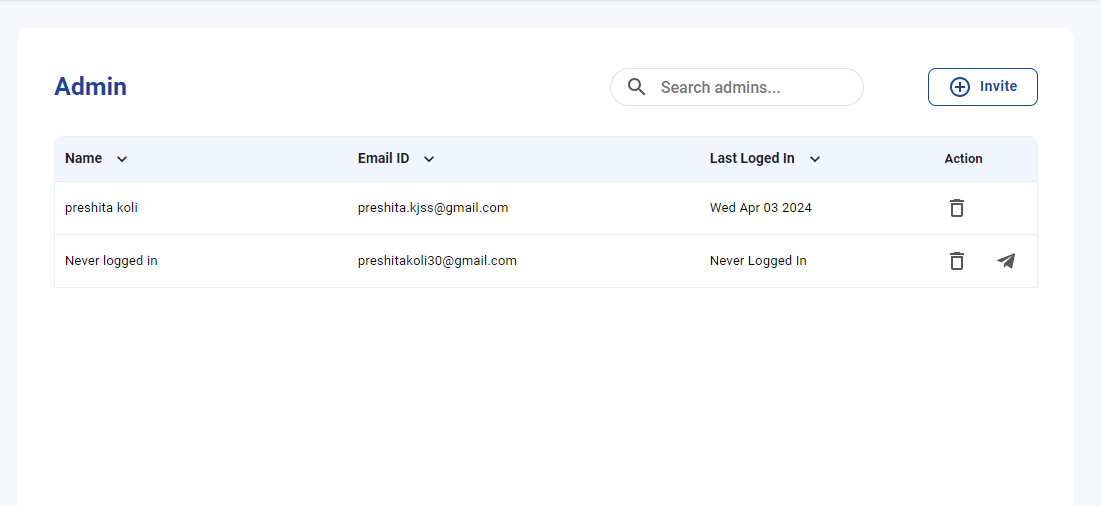The image size is (1101, 506).
Task: Click the Action column header
Action: pyautogui.click(x=963, y=159)
